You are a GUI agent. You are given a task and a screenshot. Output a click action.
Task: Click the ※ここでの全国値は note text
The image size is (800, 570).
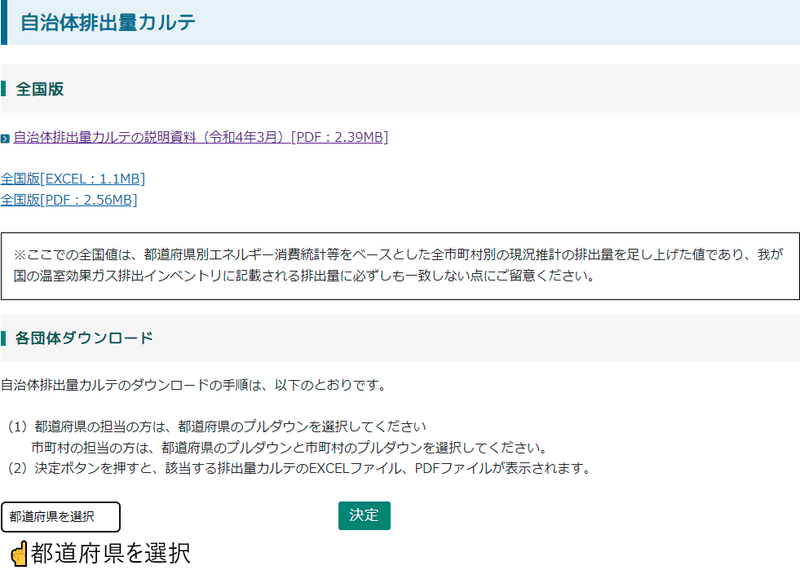pos(398,265)
